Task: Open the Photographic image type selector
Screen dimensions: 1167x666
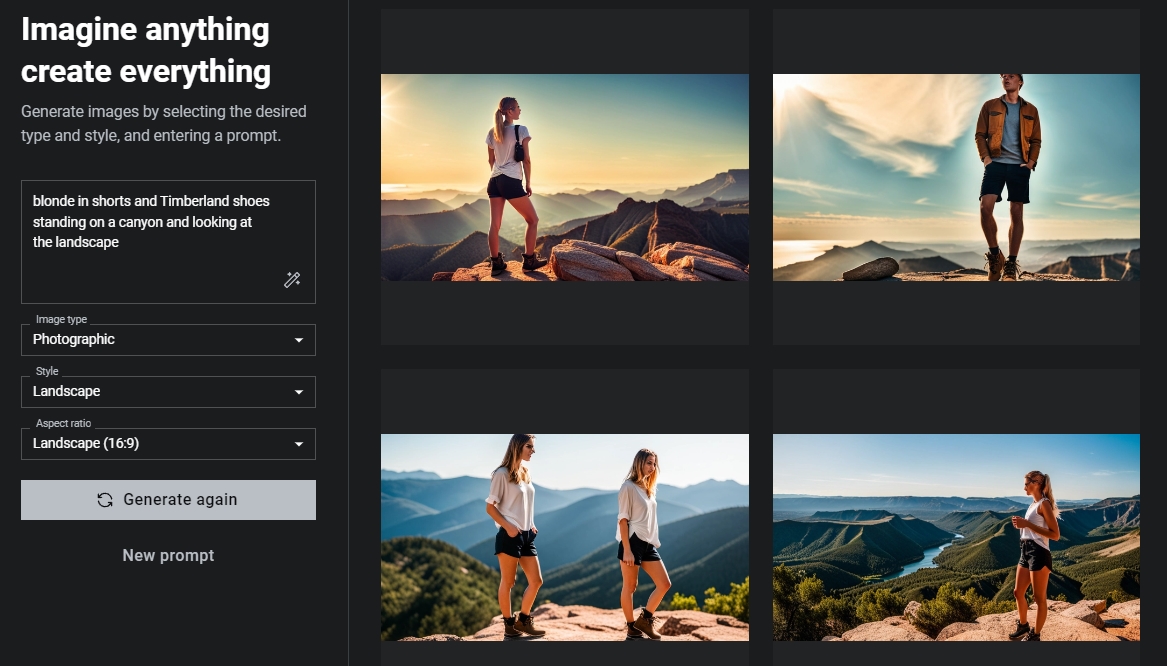Action: [x=160, y=340]
